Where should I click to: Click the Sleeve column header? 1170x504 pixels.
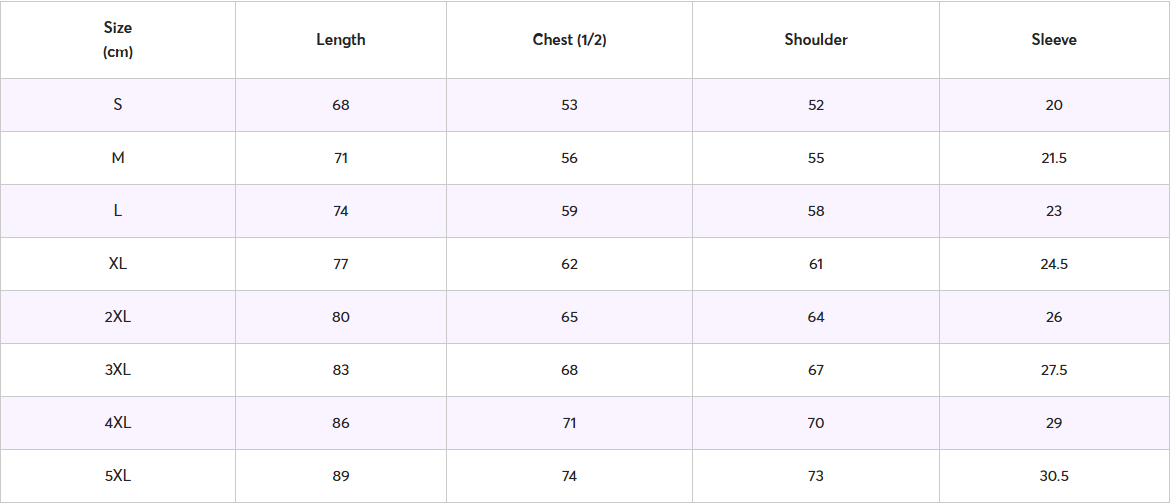[1054, 40]
